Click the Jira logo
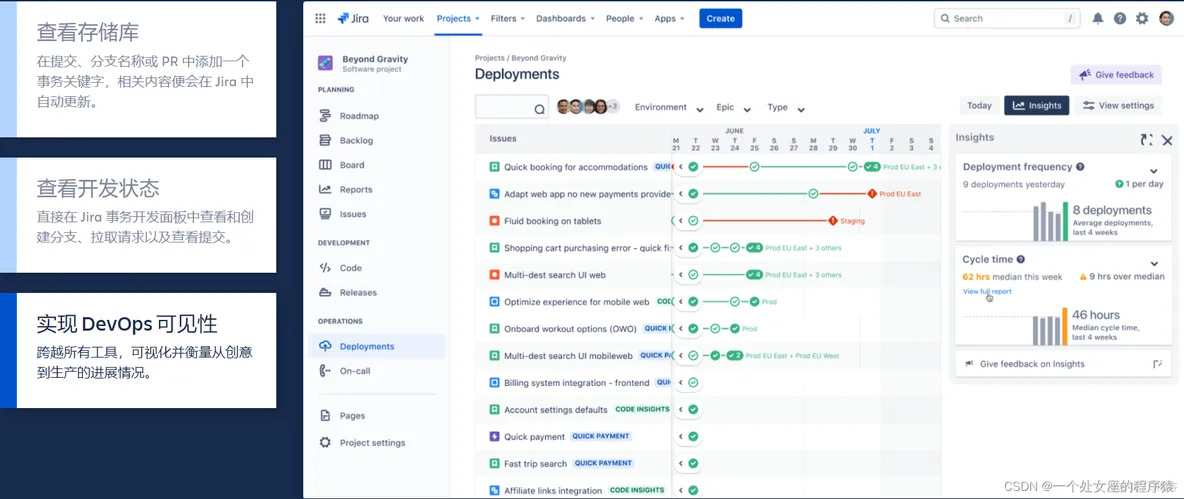The width and height of the screenshot is (1184, 499). [353, 18]
